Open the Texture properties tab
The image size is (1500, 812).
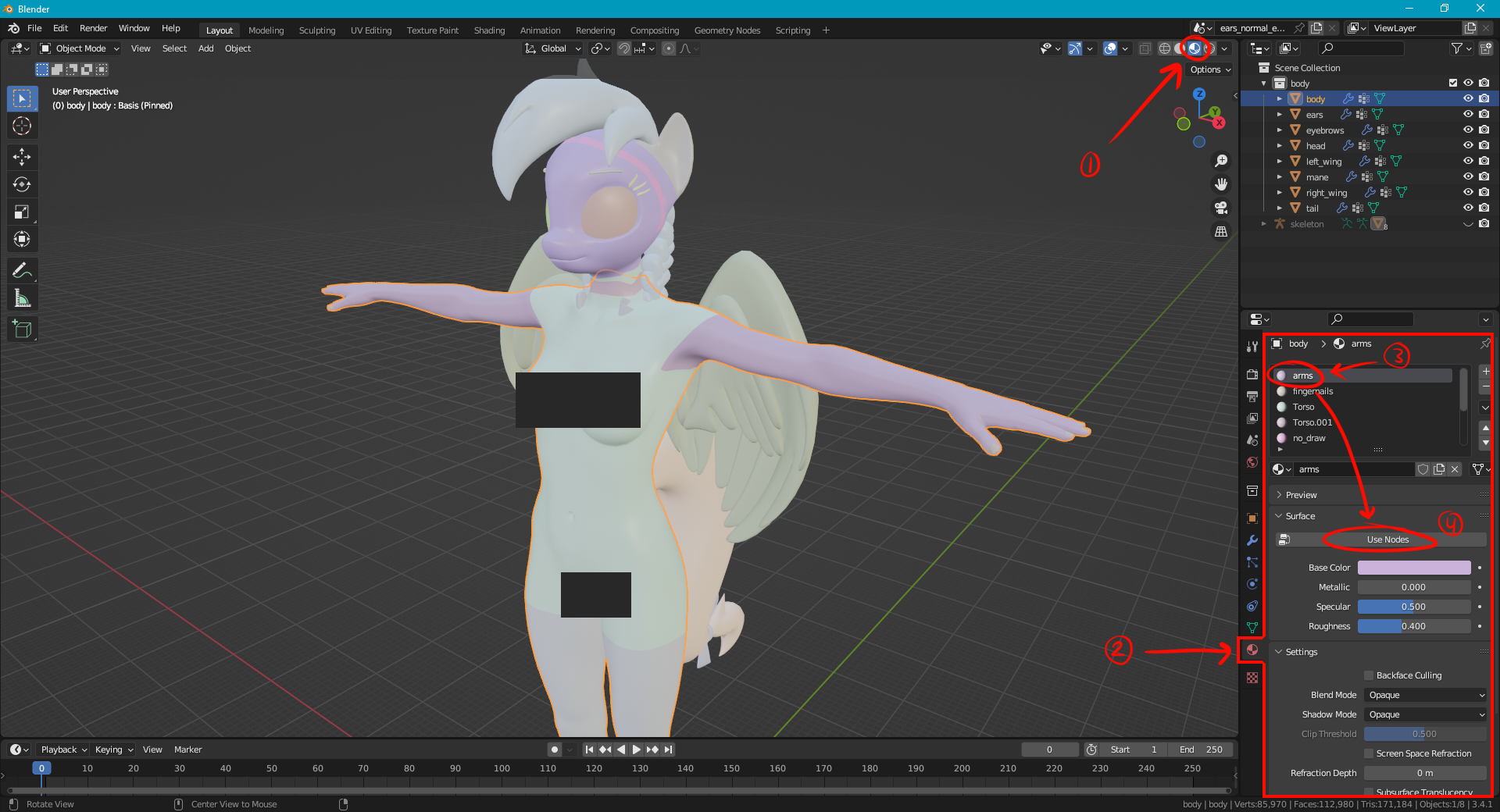1252,678
